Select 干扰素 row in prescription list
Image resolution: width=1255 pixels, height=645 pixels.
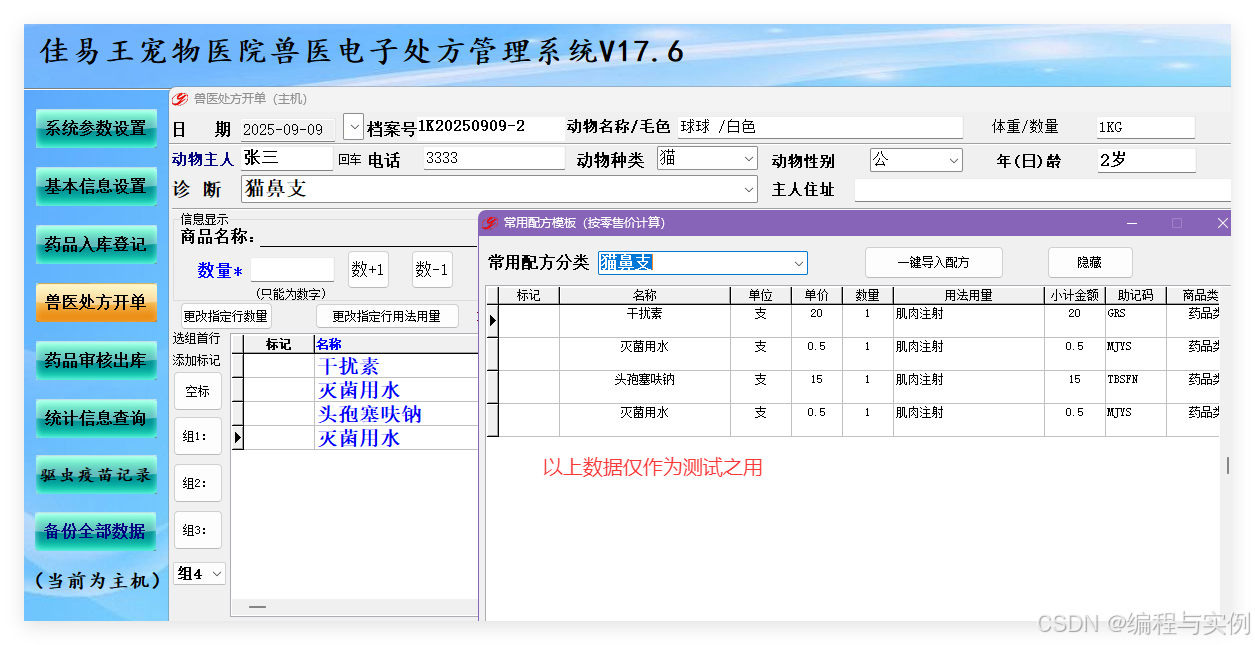355,367
